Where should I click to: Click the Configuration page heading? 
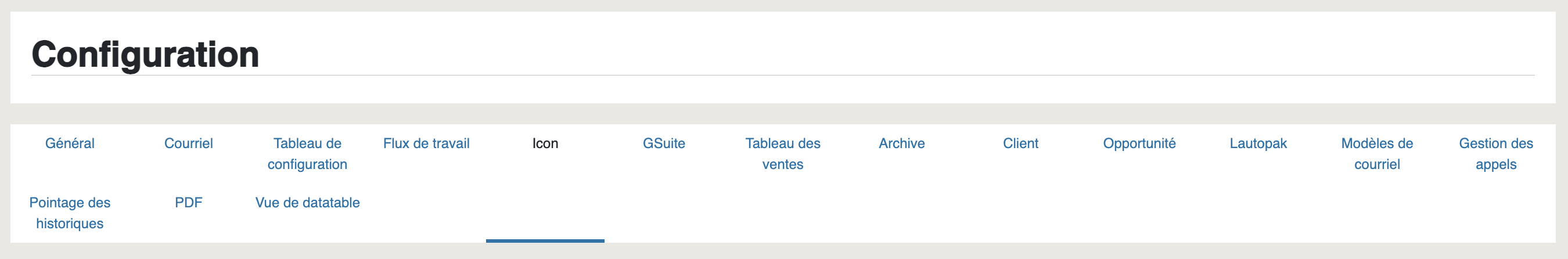click(146, 54)
